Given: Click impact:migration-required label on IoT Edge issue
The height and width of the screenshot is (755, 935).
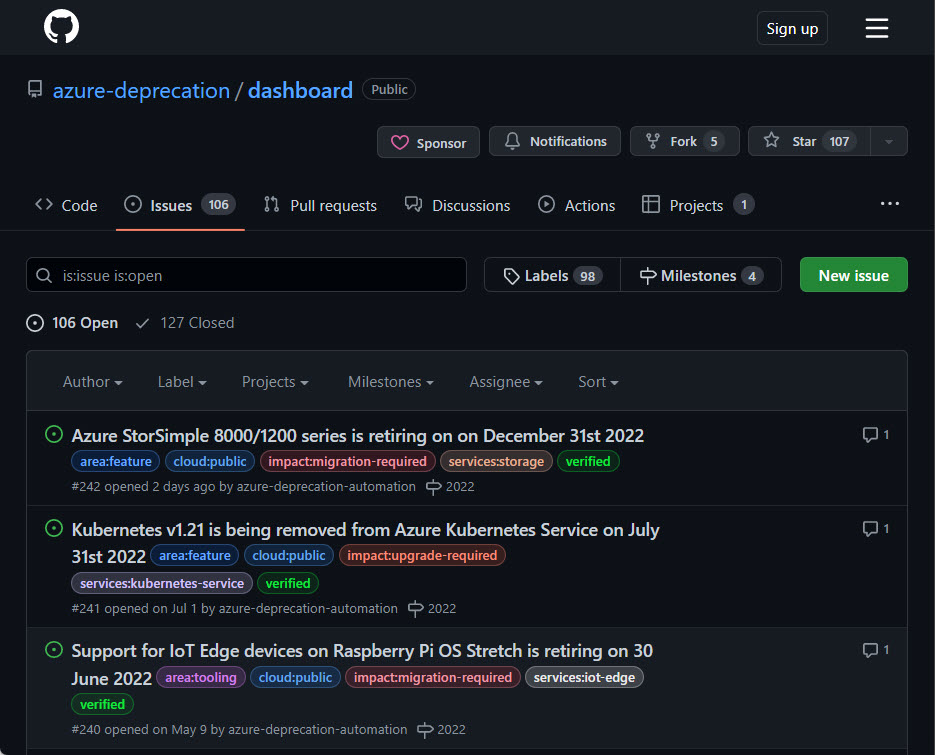Looking at the screenshot, I should [x=433, y=678].
